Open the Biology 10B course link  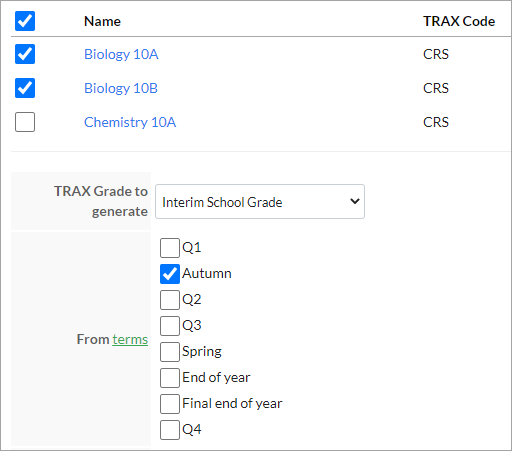(x=121, y=88)
